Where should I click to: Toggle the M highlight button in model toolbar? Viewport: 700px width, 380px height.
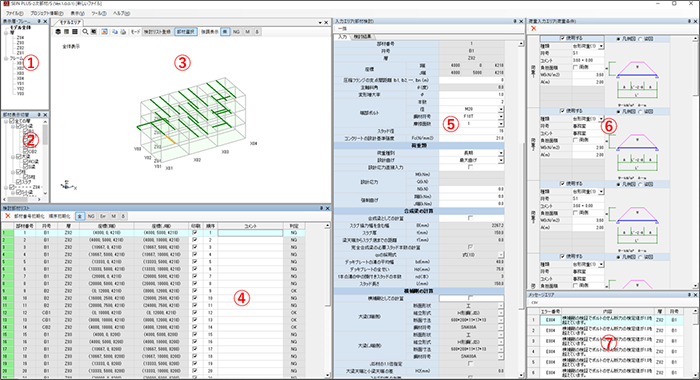(247, 32)
